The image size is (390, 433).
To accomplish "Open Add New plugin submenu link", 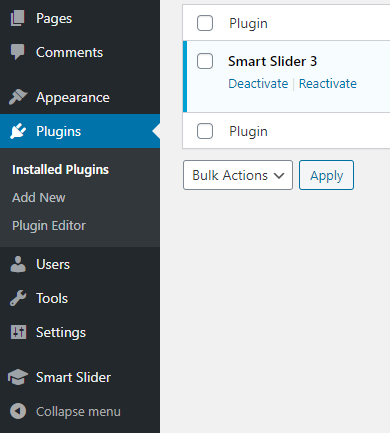I will click(39, 198).
